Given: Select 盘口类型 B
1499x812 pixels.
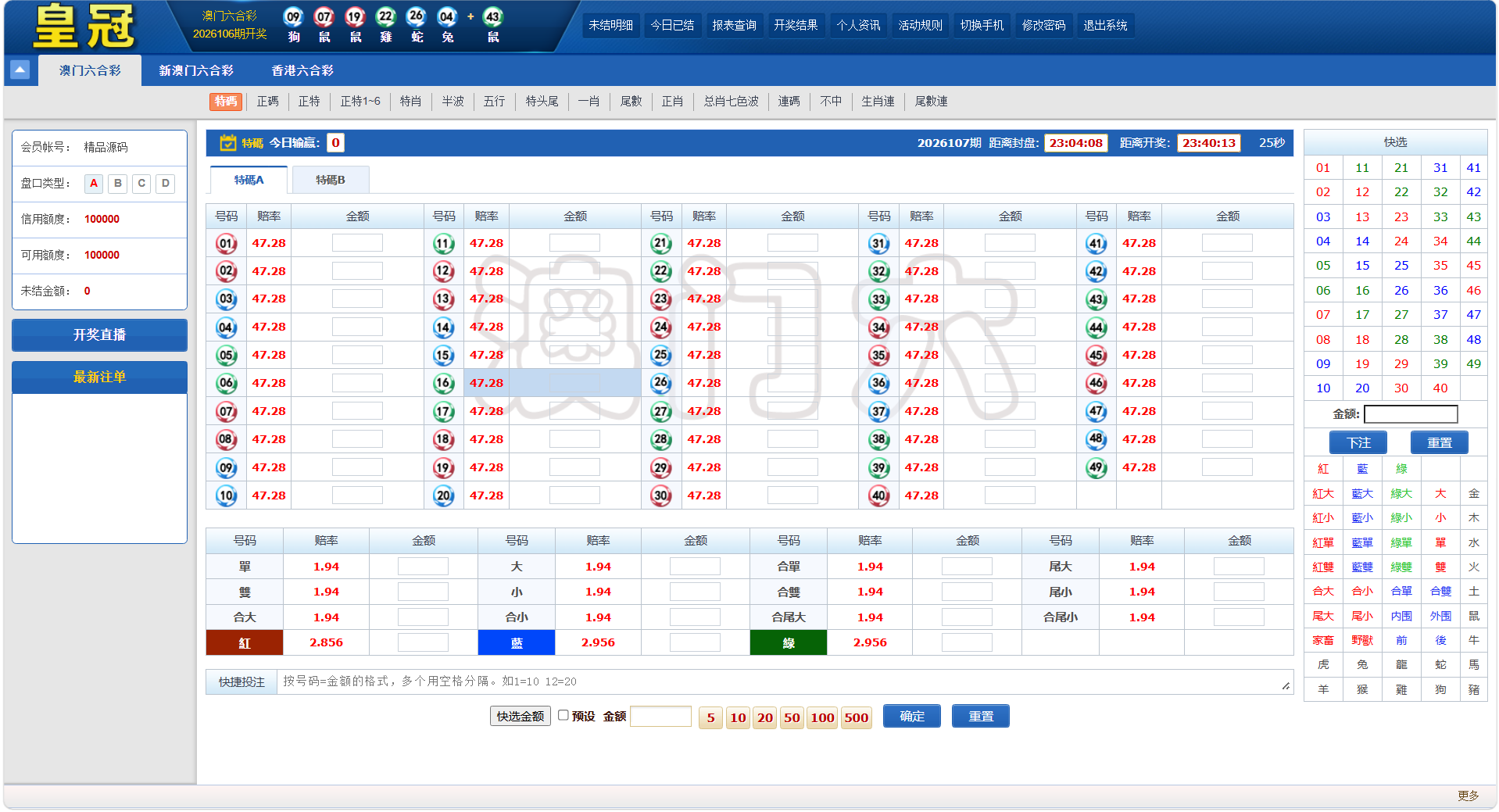Looking at the screenshot, I should 117,184.
